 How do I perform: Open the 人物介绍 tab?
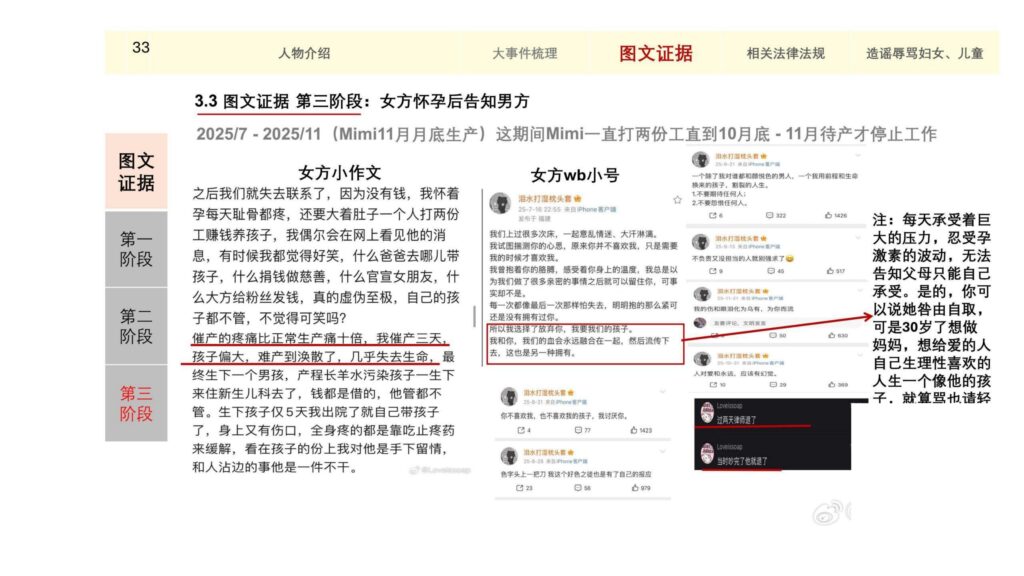click(303, 53)
